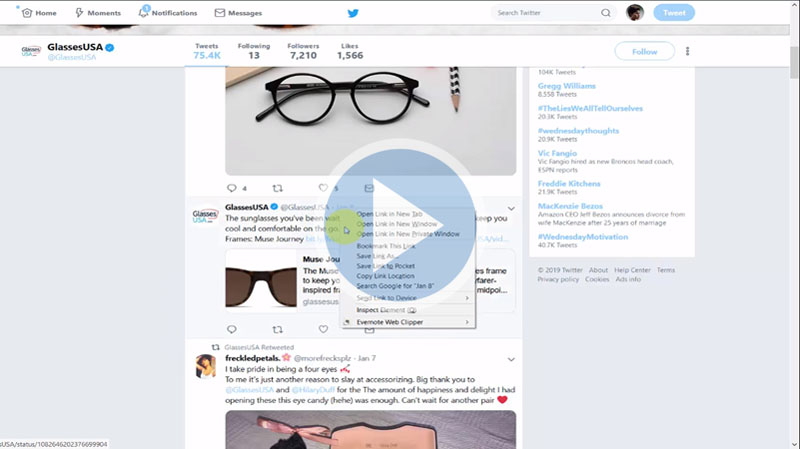Open the three-dot profile options menu

point(688,51)
